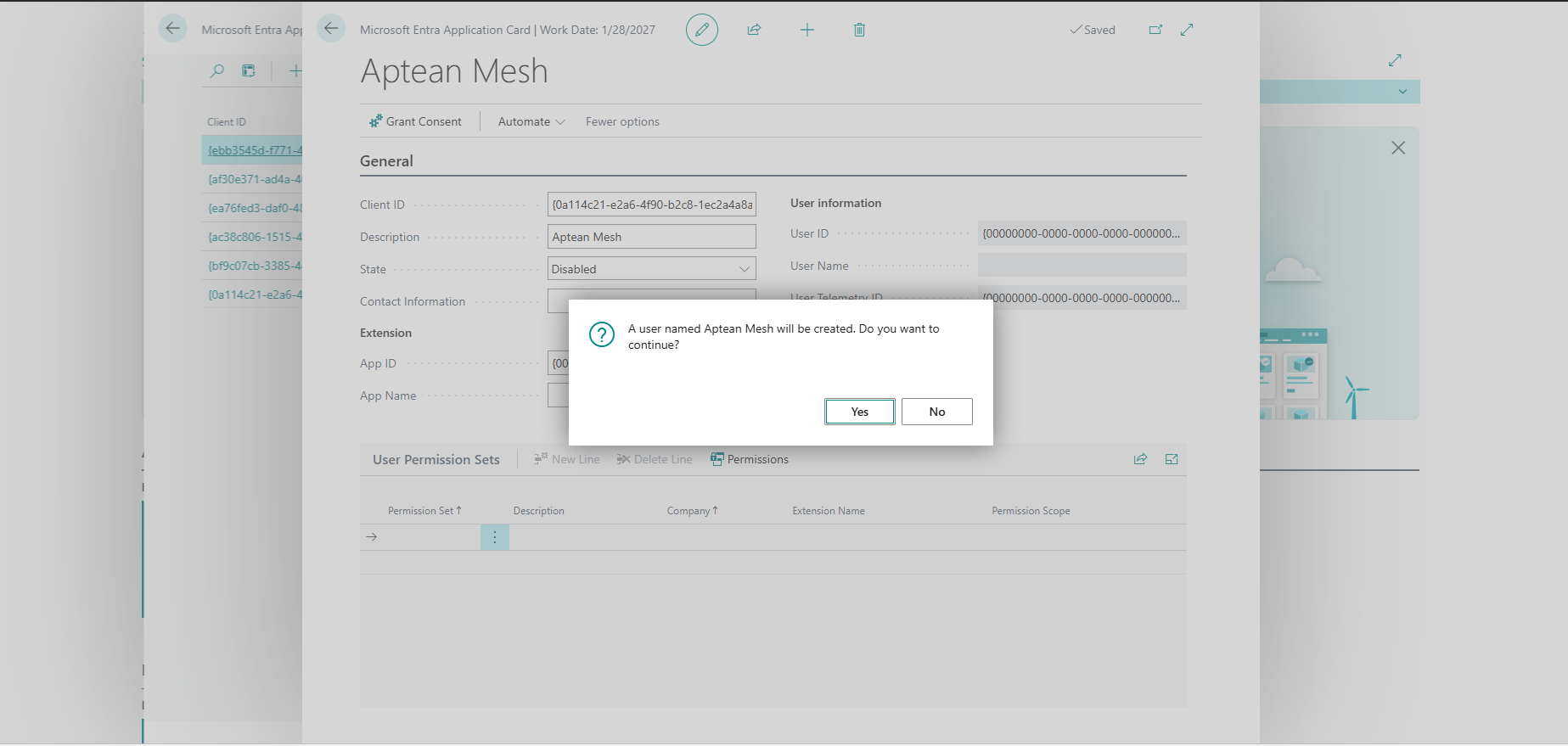Click the trash delete icon
Screen dimensions: 1568x746
click(859, 30)
